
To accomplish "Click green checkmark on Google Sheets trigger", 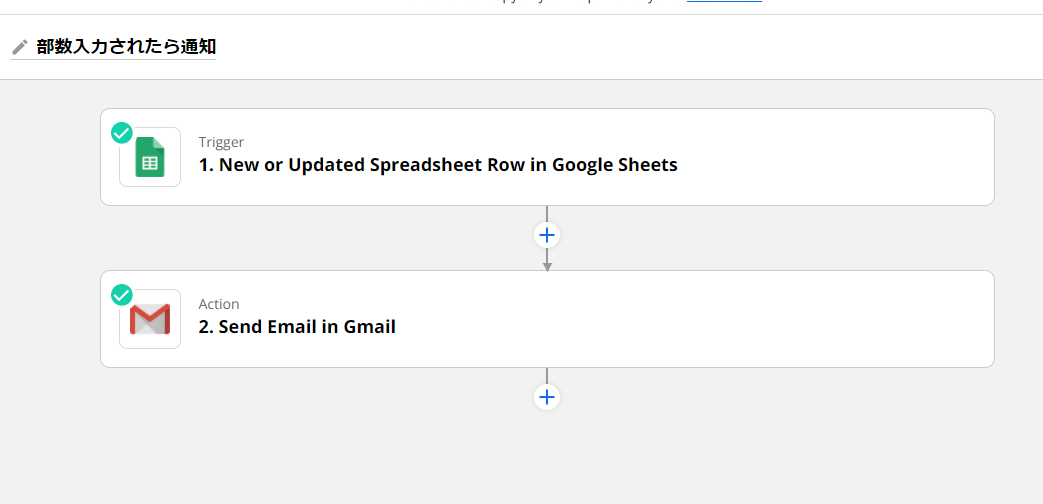I will (122, 133).
